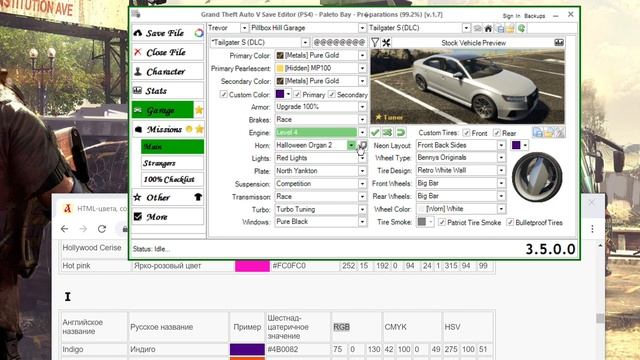Click the eraser clear icon near Custom Tires
The height and width of the screenshot is (360, 640).
[x=560, y=132]
